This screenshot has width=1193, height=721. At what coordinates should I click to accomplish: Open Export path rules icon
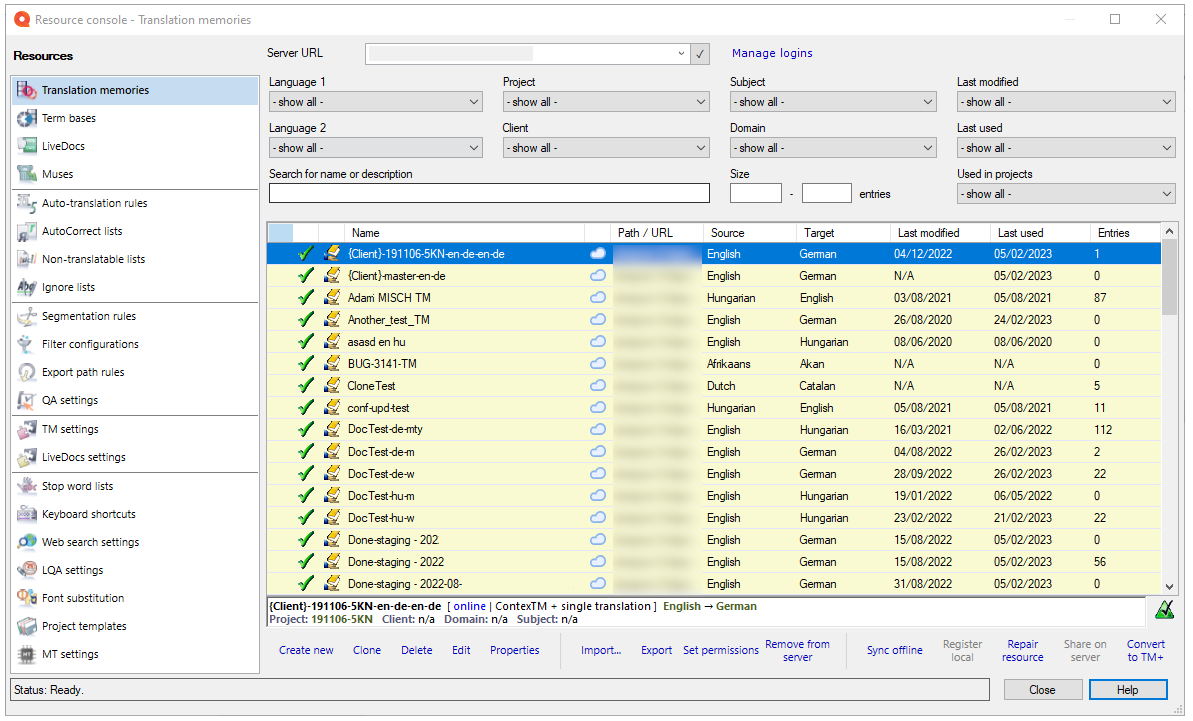click(27, 373)
